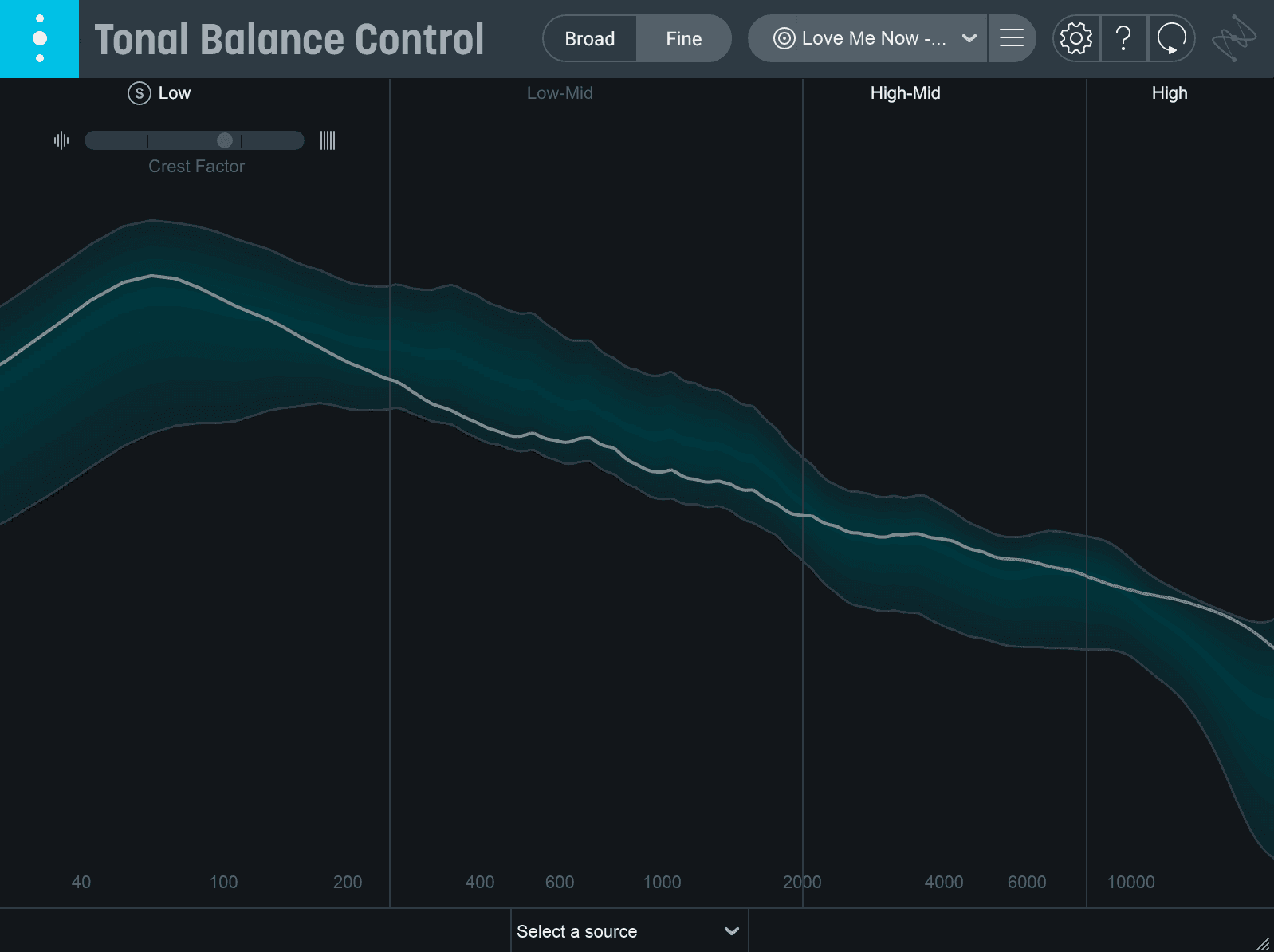Click the 6000 frequency axis label
Image resolution: width=1274 pixels, height=952 pixels.
[x=1027, y=882]
